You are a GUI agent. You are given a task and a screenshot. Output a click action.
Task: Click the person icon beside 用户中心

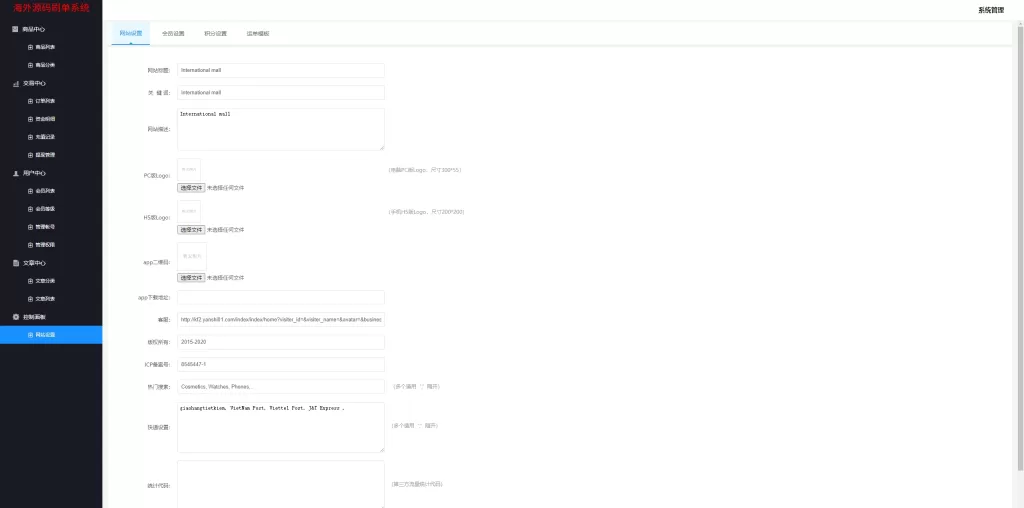pyautogui.click(x=16, y=174)
